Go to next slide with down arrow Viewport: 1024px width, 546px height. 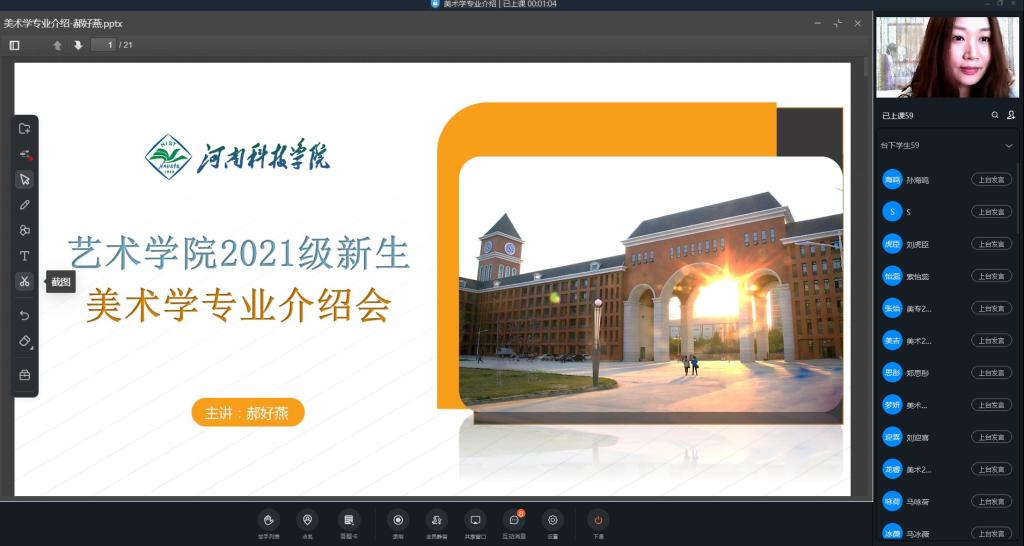(x=78, y=45)
